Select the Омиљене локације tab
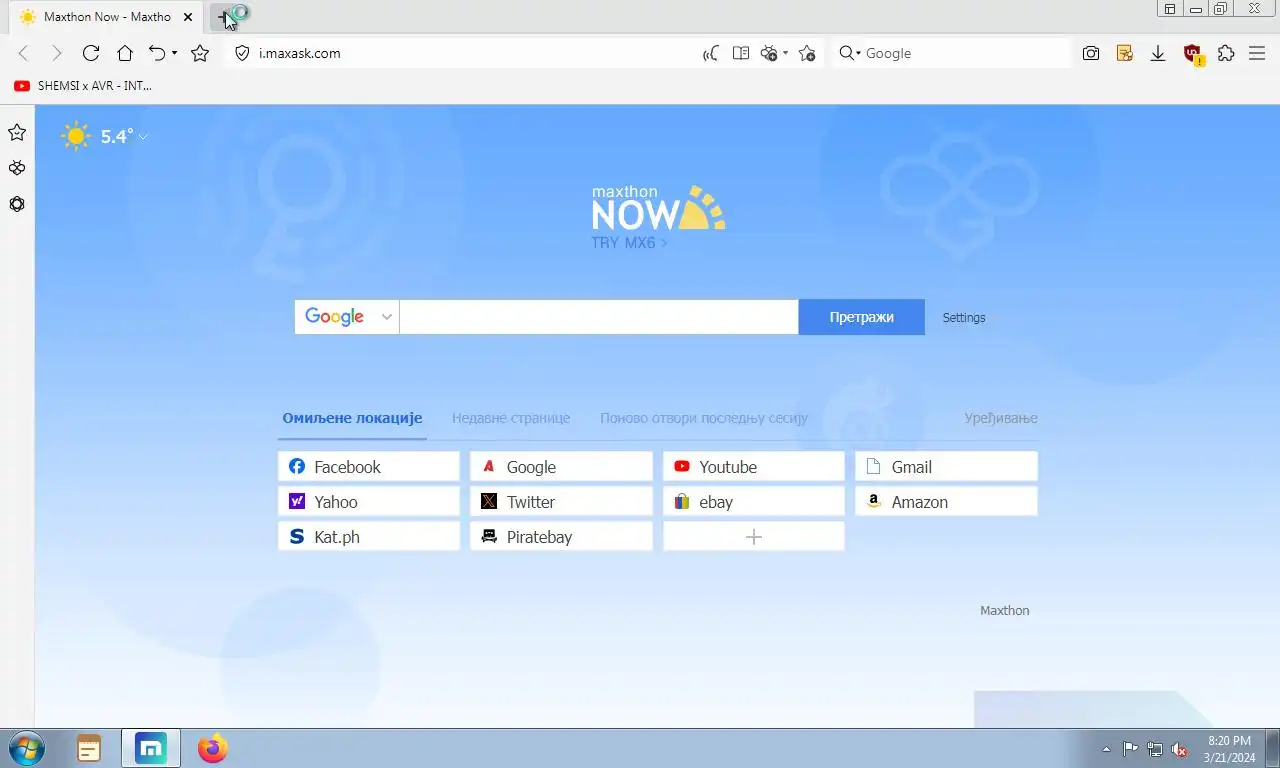This screenshot has height=768, width=1280. (352, 418)
